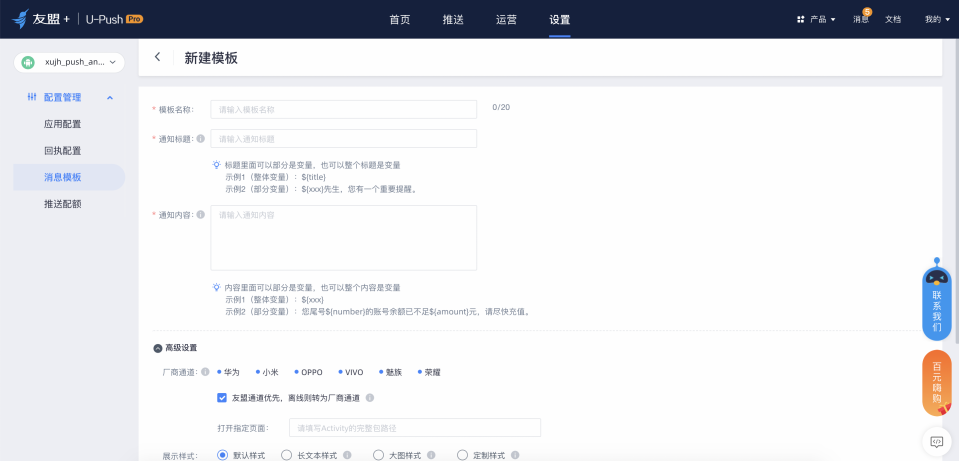The width and height of the screenshot is (959, 461).
Task: Open 消息 notifications with badge 5
Action: point(861,19)
